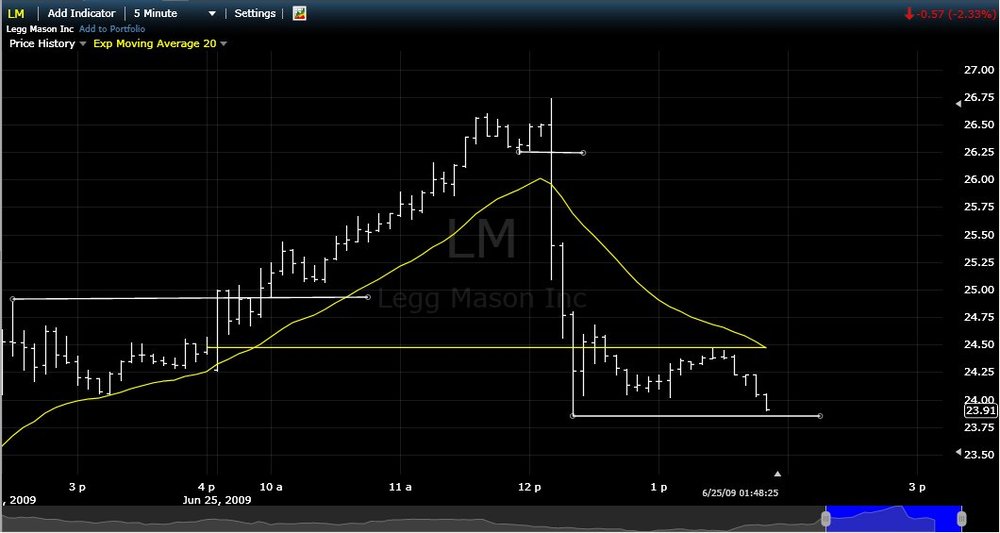Click the 11 a time axis label
Screen dimensions: 1000x533
coord(401,488)
